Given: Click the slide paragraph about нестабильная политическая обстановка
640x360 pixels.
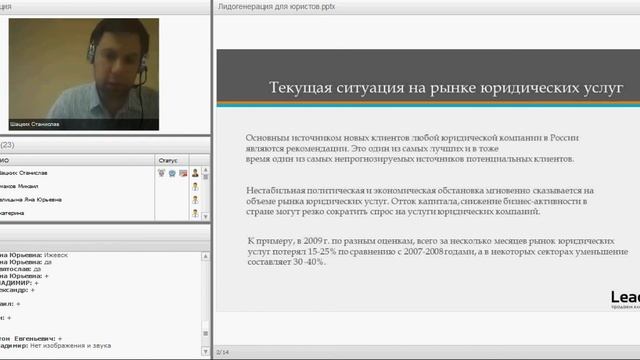Looking at the screenshot, I should (x=420, y=201).
